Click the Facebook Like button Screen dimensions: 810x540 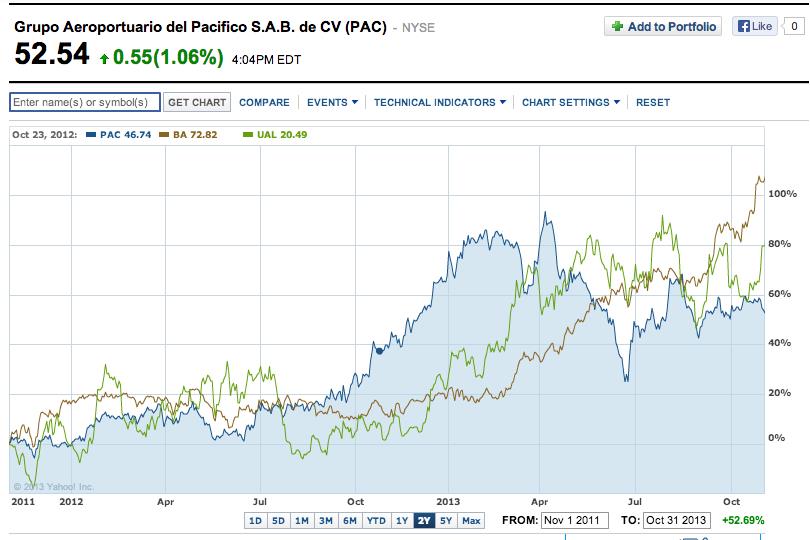[x=755, y=26]
